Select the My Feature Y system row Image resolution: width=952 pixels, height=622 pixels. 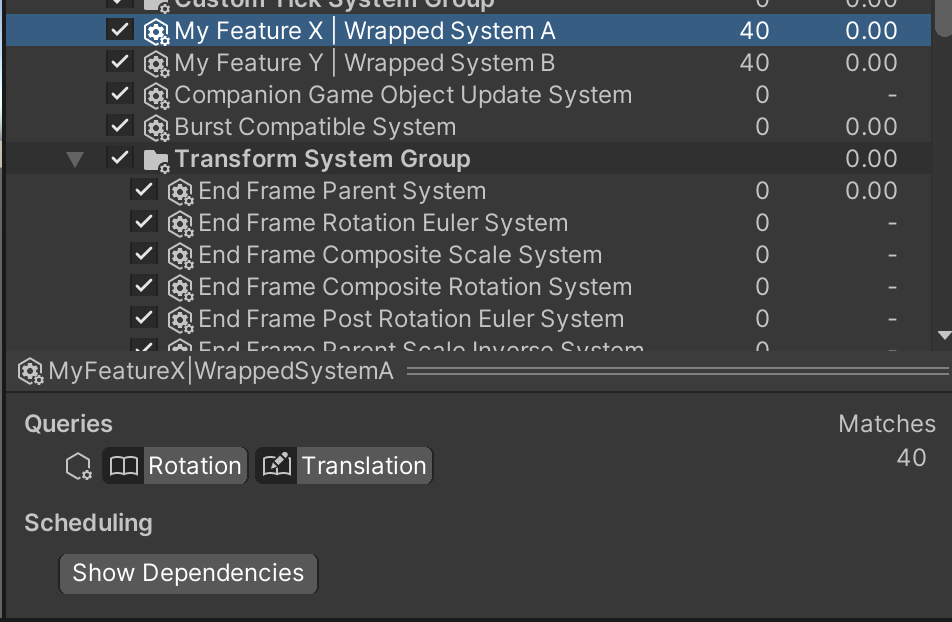(x=300, y=63)
